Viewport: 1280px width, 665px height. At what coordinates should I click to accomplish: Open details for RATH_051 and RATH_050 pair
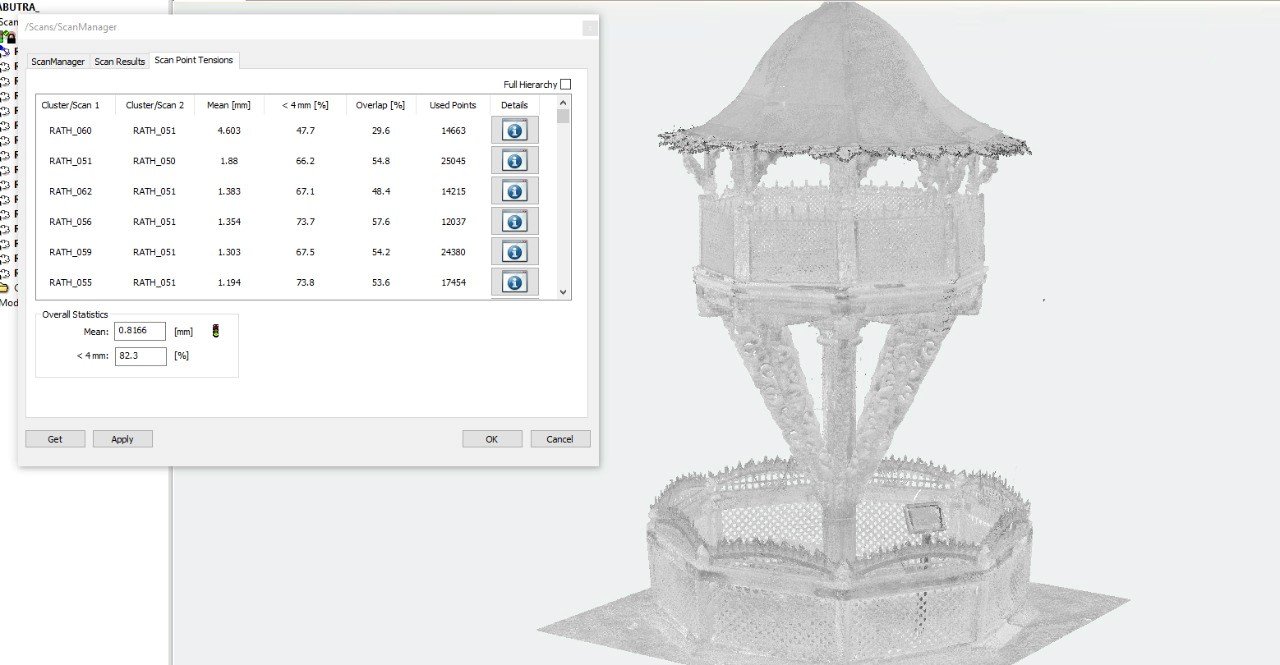tap(514, 161)
